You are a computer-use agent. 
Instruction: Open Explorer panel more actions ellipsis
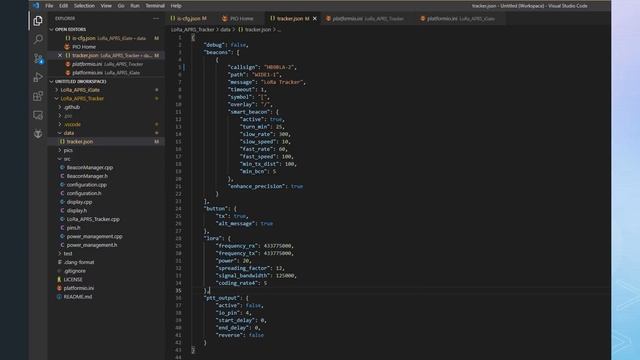coord(156,18)
